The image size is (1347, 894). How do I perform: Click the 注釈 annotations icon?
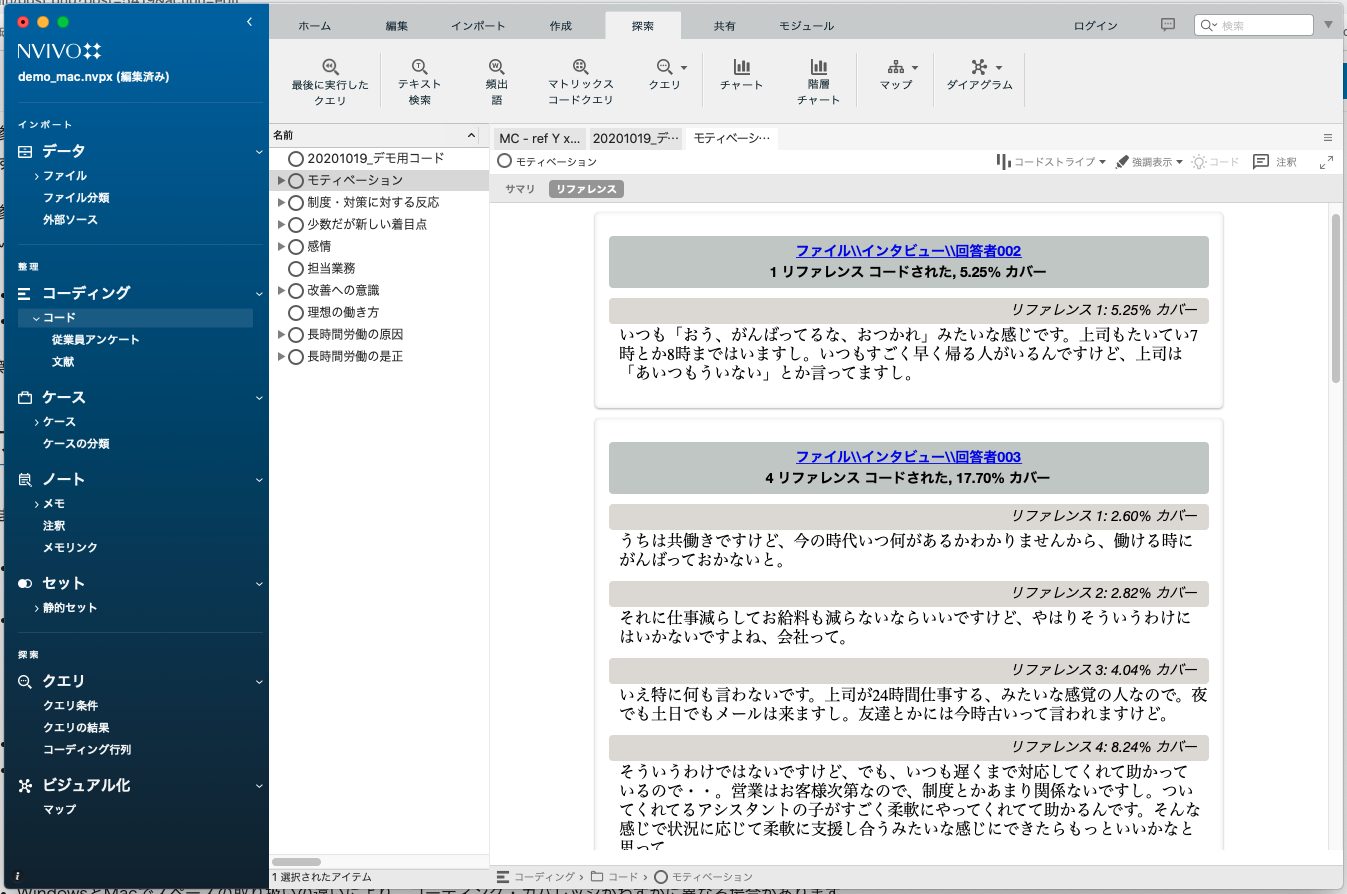coord(1261,162)
